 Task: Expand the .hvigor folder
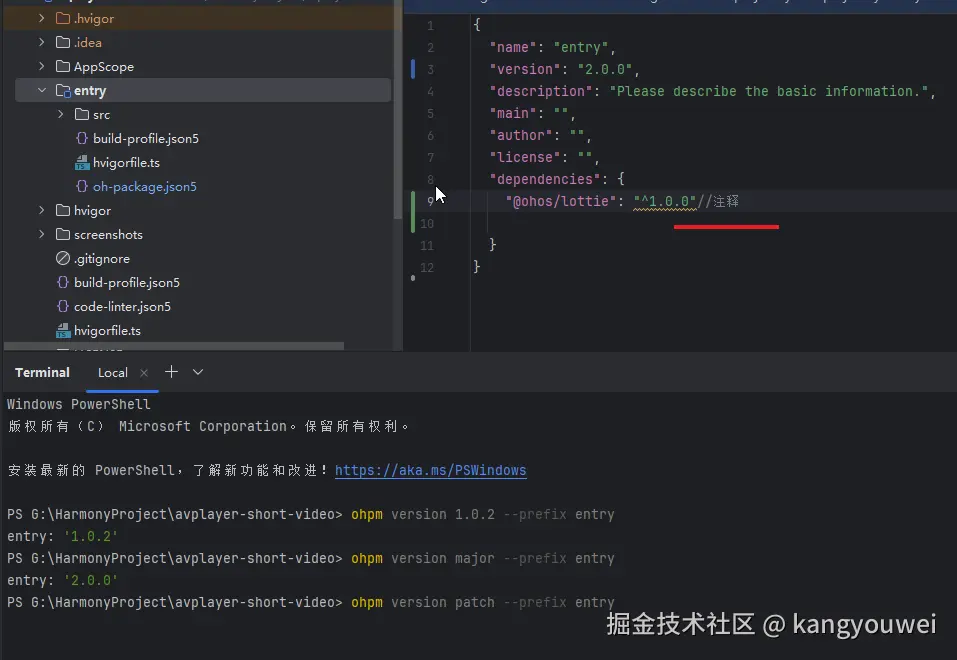point(42,18)
